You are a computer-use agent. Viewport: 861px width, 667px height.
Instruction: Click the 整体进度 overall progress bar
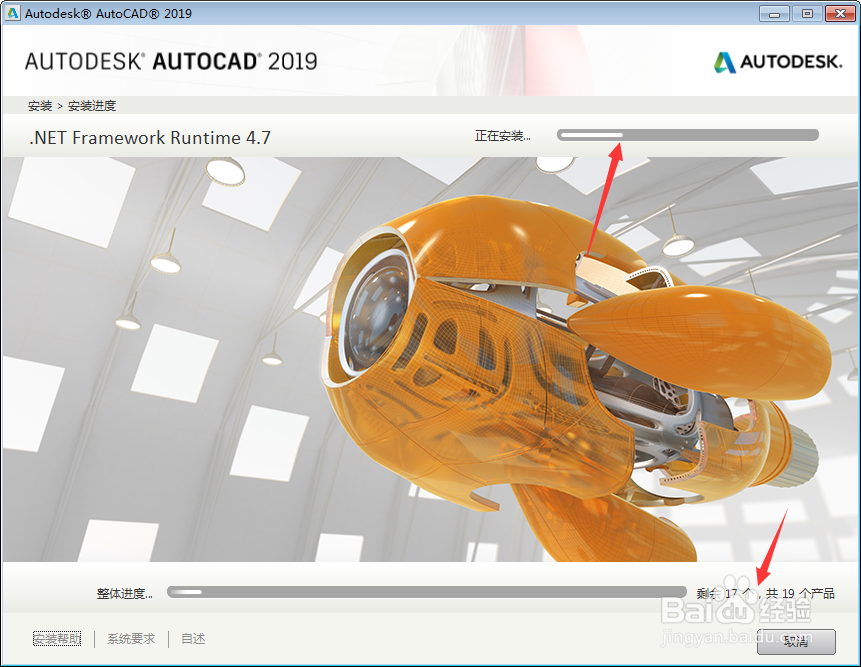tap(420, 592)
